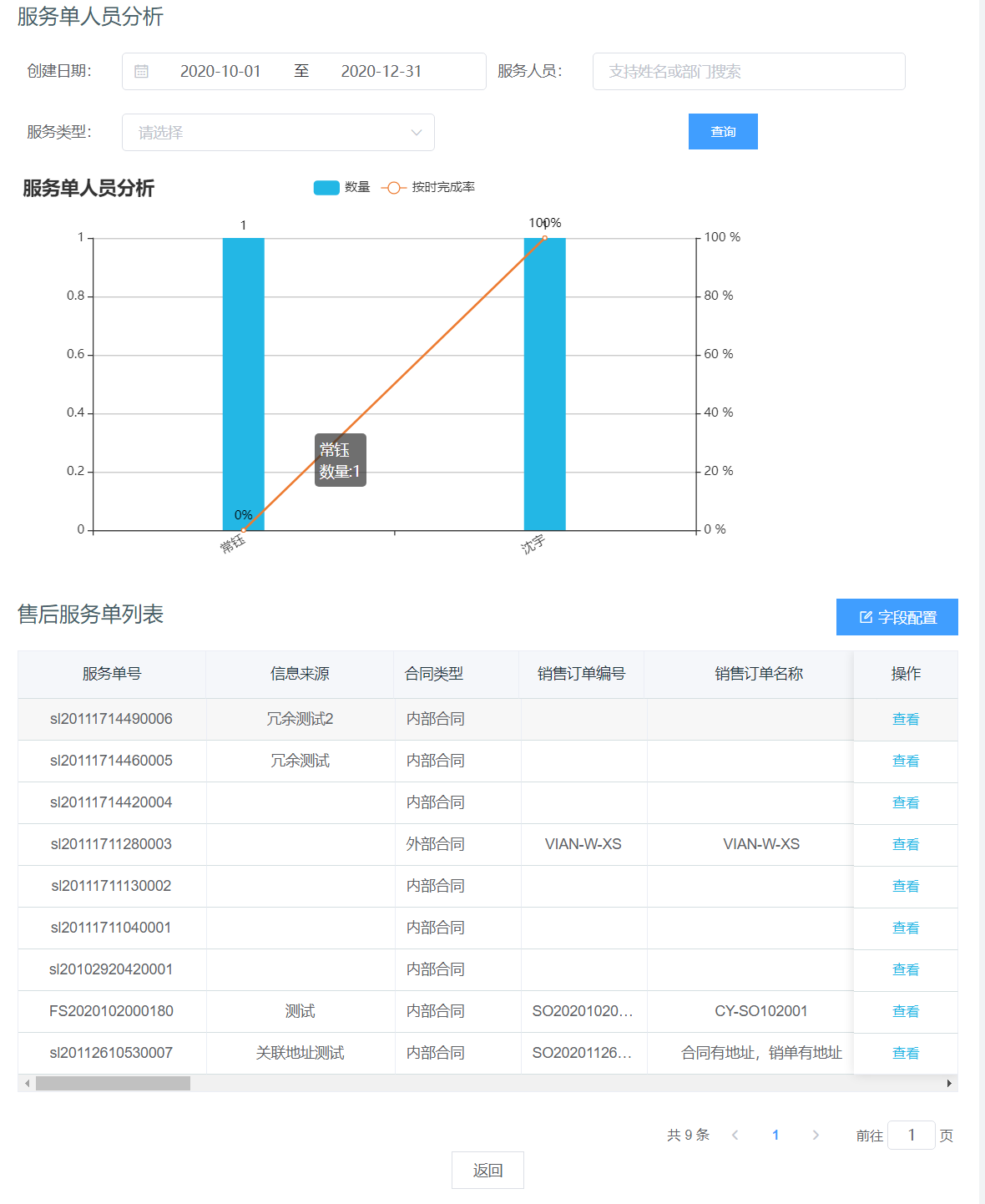Select page 1 in pagination
Screen dimensions: 985x1204
tap(775, 1135)
